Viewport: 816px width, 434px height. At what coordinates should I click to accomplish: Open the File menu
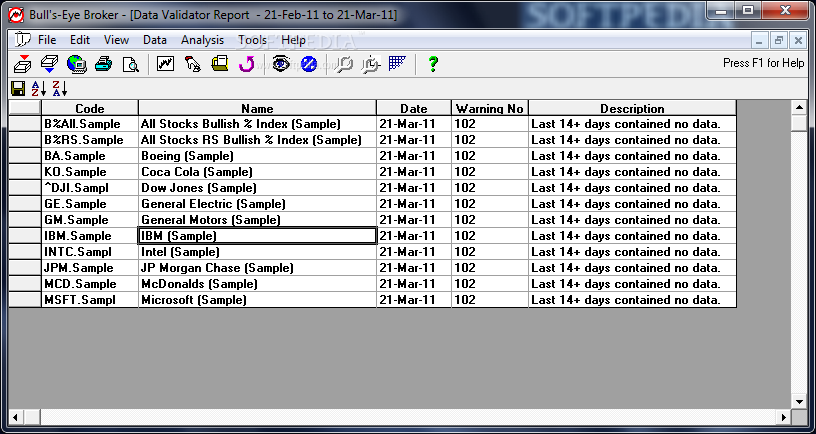pyautogui.click(x=47, y=40)
